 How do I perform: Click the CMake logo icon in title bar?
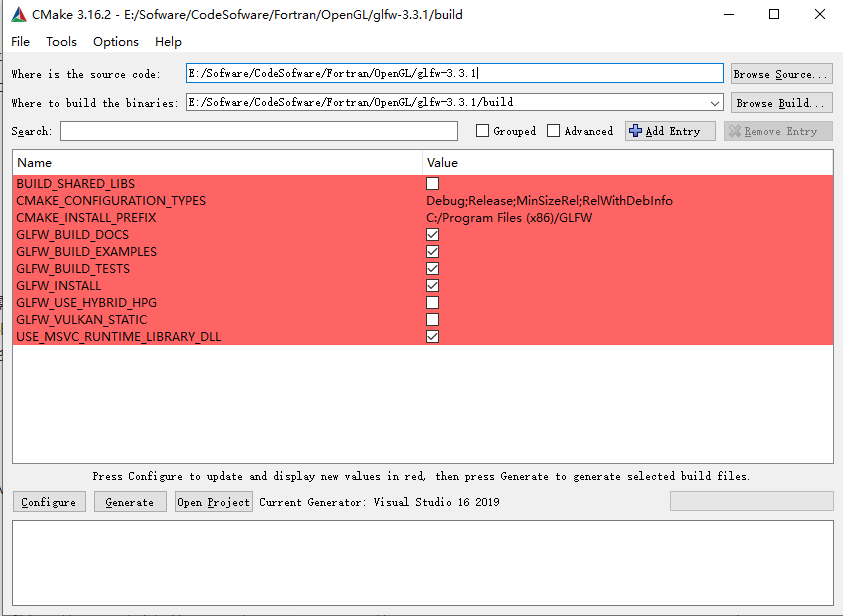point(19,15)
